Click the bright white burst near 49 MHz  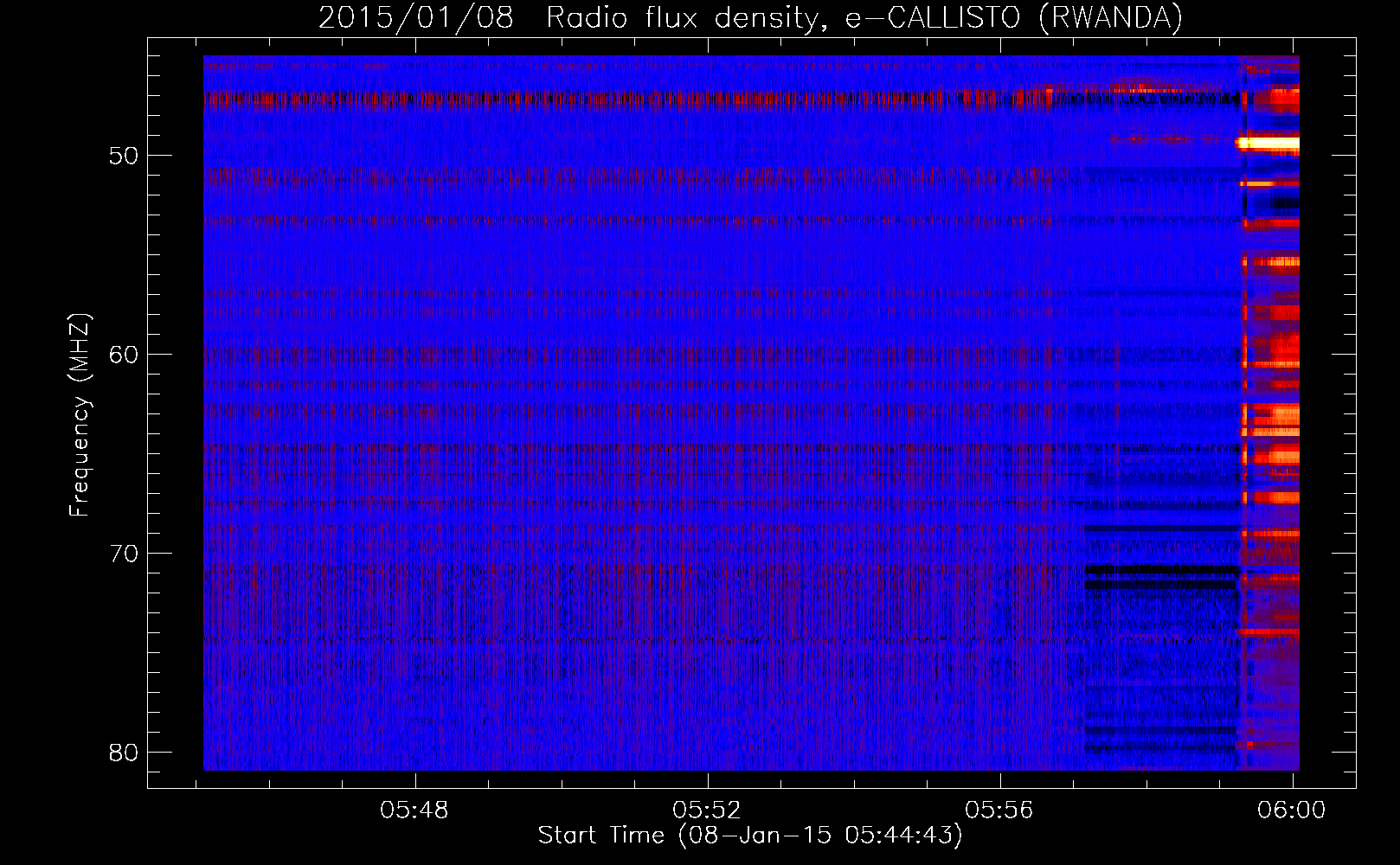[x=1268, y=143]
